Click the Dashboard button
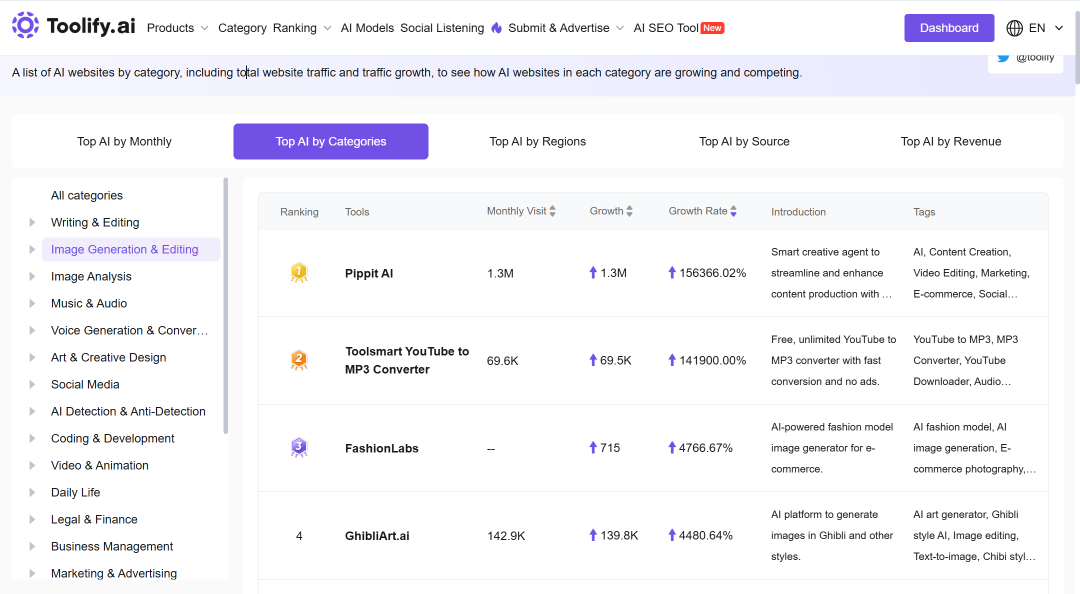Image resolution: width=1080 pixels, height=594 pixels. click(x=949, y=28)
